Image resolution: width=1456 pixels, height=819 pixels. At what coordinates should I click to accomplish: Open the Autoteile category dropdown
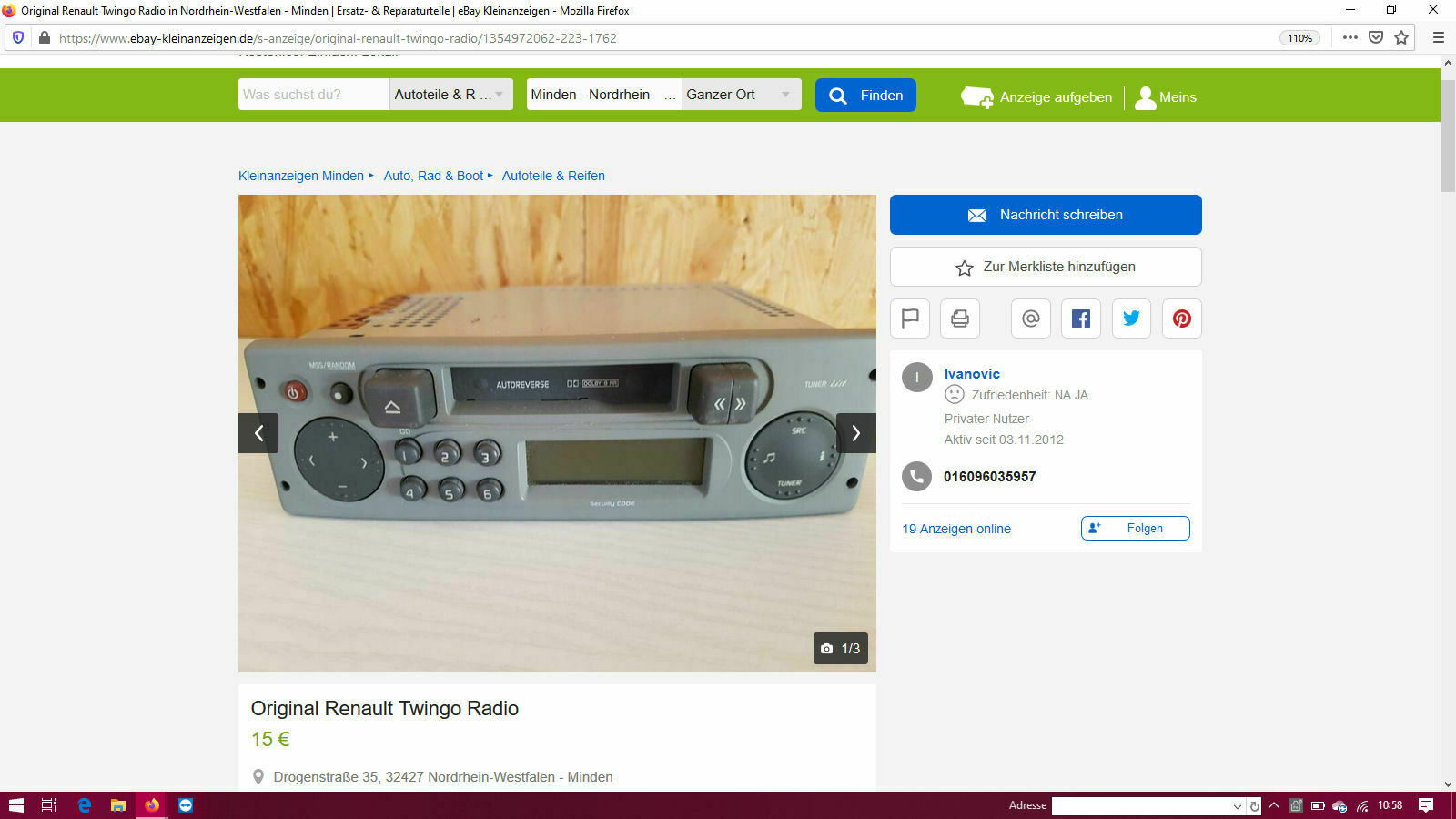point(450,94)
